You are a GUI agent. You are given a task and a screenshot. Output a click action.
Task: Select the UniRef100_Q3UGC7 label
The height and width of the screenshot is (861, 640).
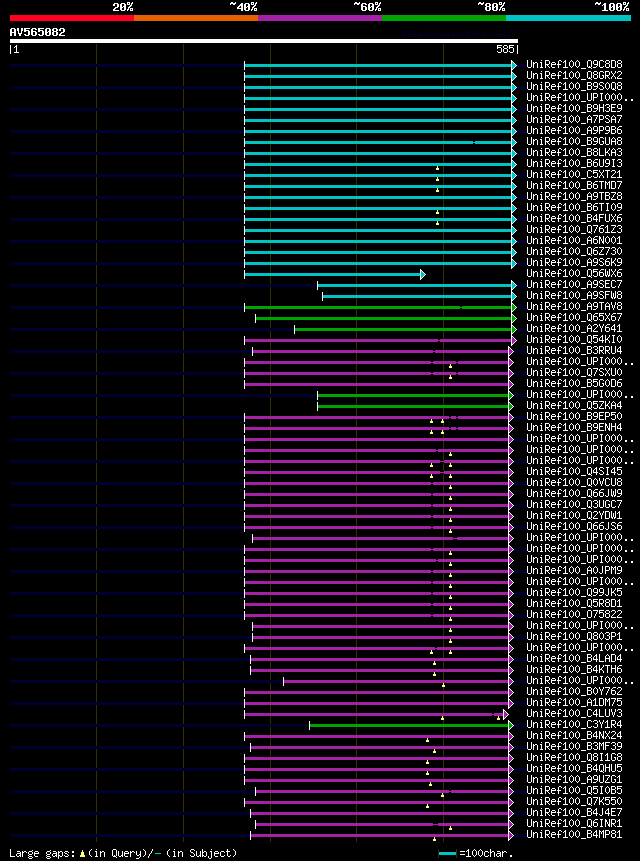pyautogui.click(x=574, y=504)
